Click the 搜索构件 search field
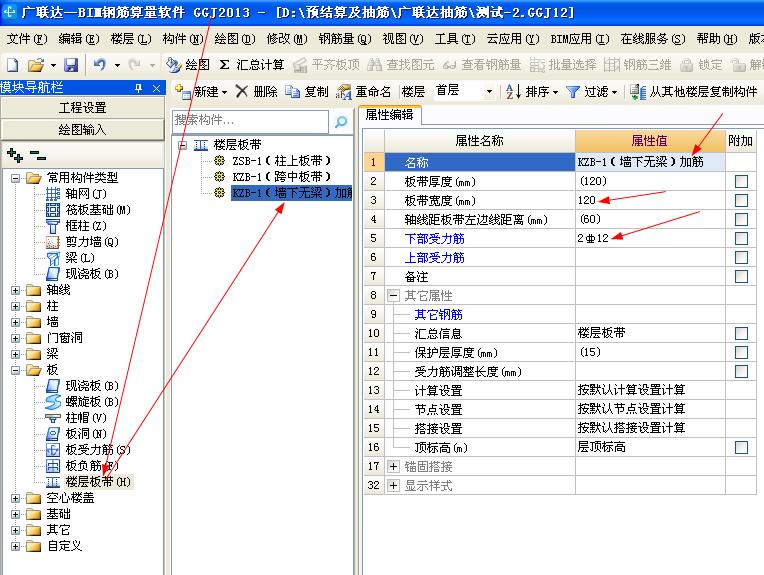The width and height of the screenshot is (764, 575). pyautogui.click(x=250, y=121)
